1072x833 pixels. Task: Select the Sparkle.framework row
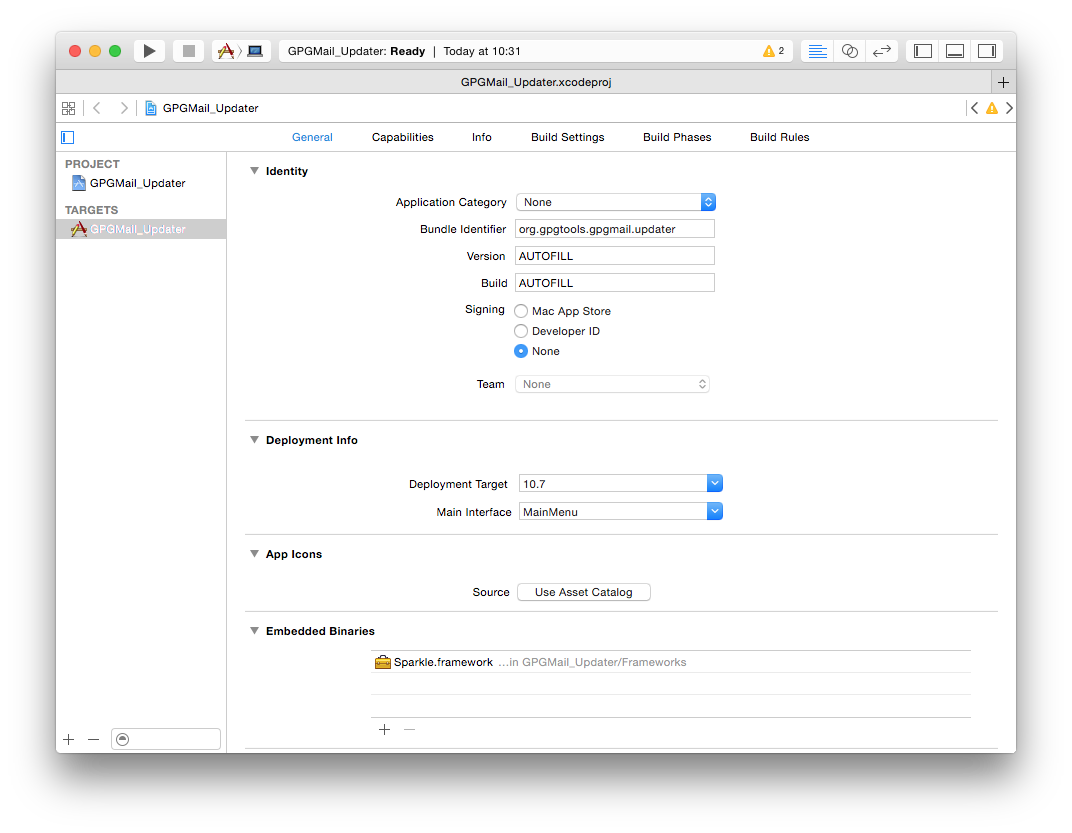671,662
